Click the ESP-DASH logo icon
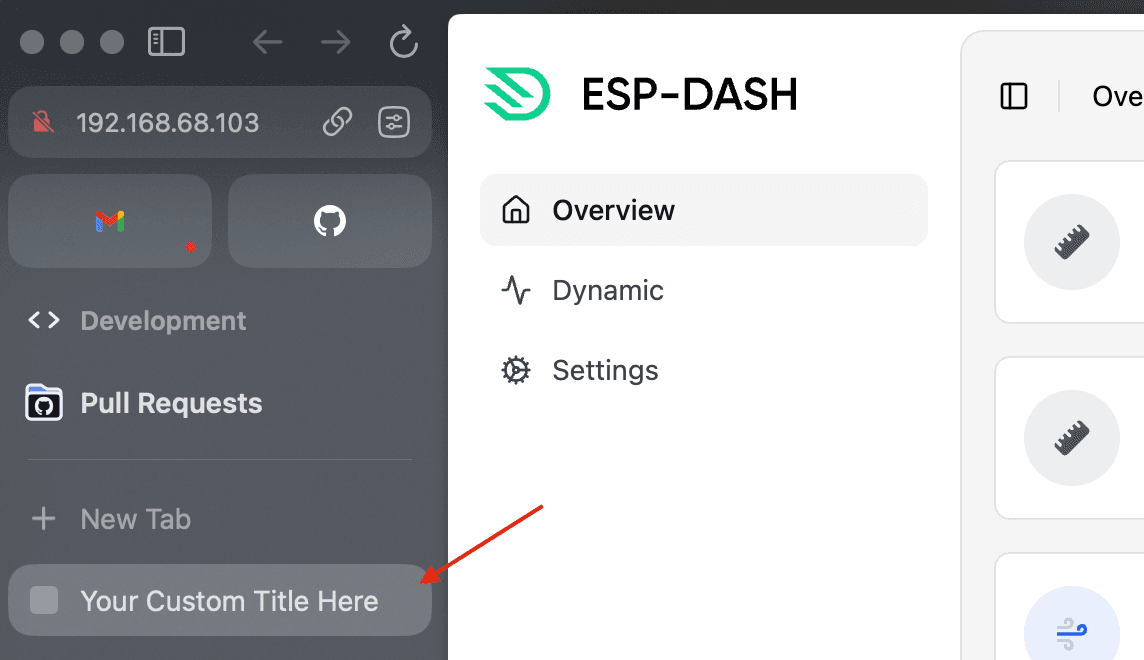The width and height of the screenshot is (1144, 660). tap(517, 93)
